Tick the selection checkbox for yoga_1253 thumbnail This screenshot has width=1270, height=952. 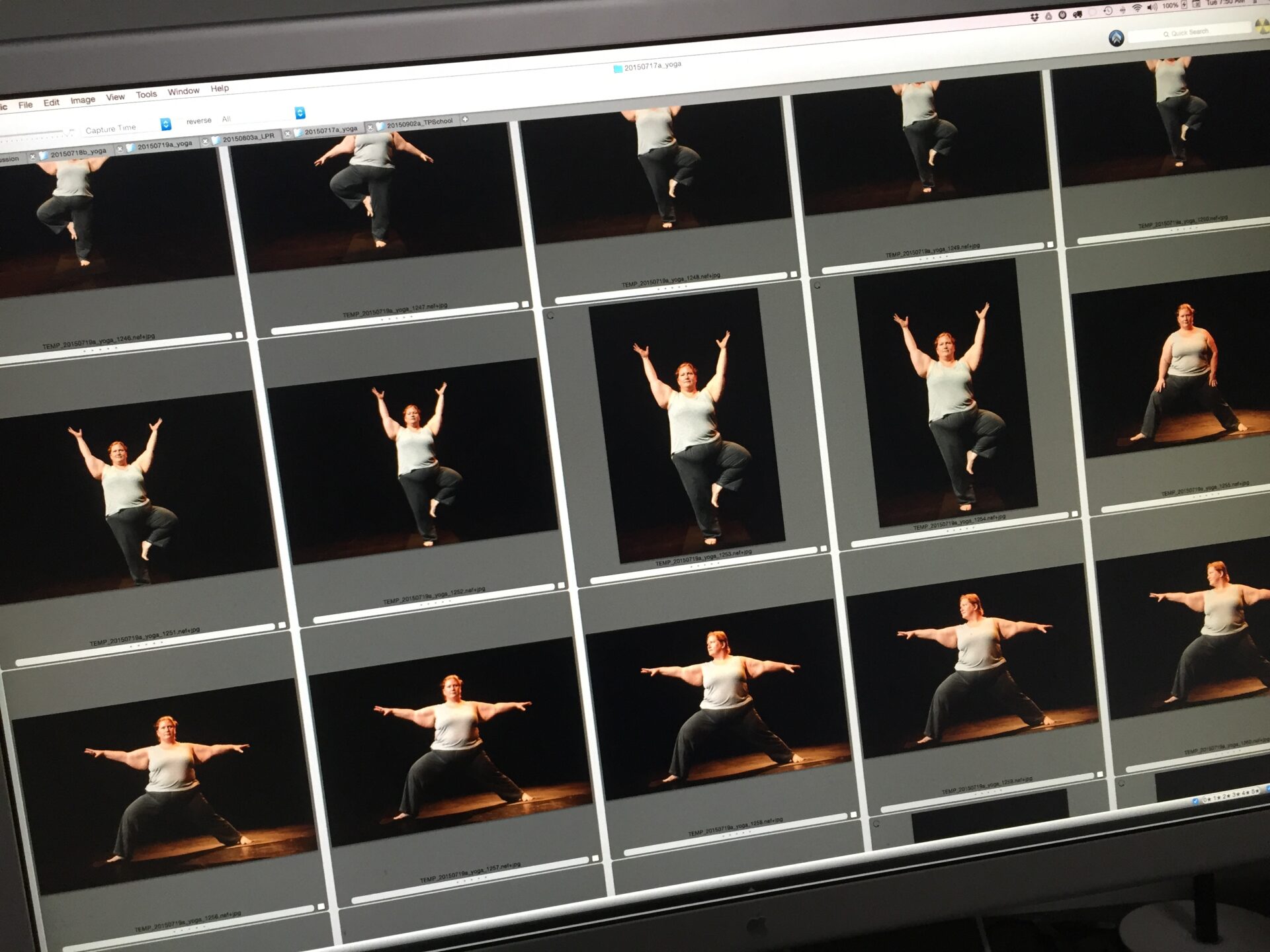point(824,549)
